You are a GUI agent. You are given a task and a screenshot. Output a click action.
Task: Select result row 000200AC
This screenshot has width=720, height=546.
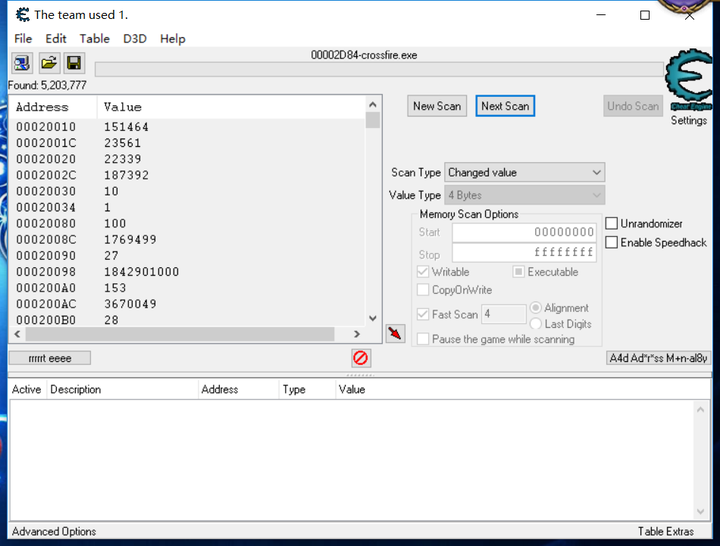(187, 304)
